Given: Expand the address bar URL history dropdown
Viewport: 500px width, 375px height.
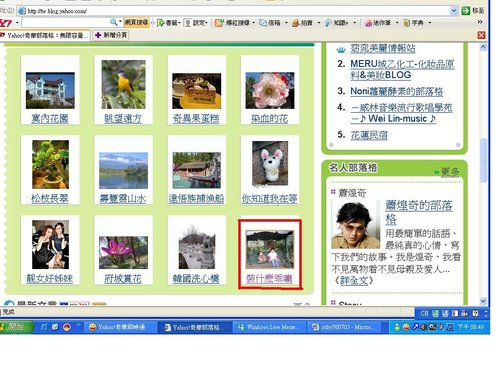Looking at the screenshot, I should 454,11.
